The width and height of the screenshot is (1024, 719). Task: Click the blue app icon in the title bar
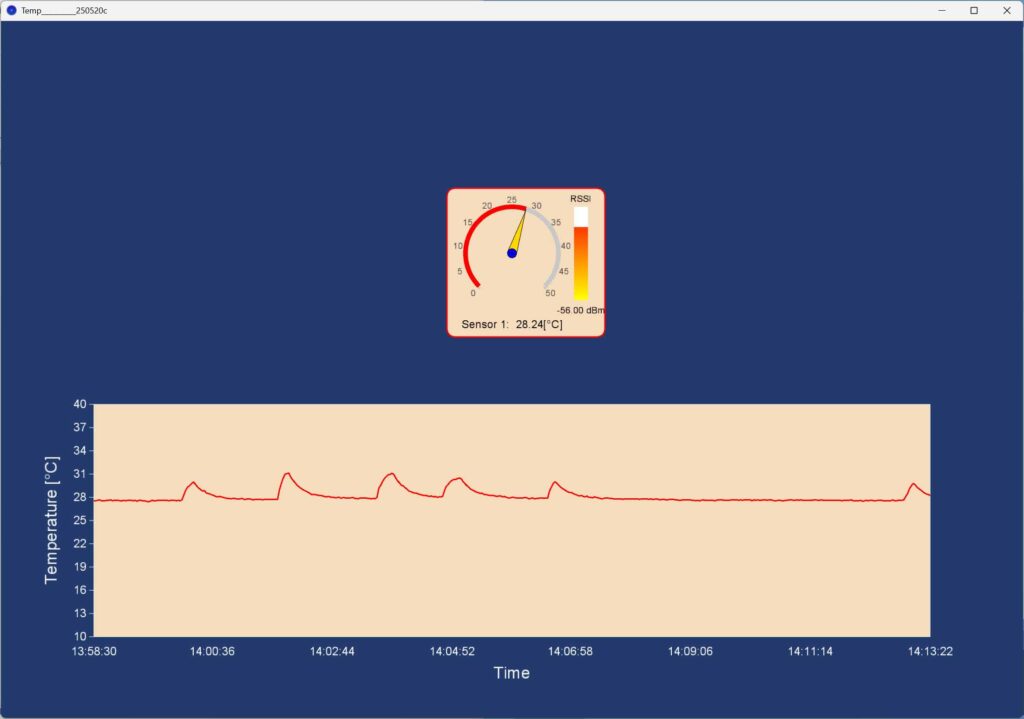[12, 10]
